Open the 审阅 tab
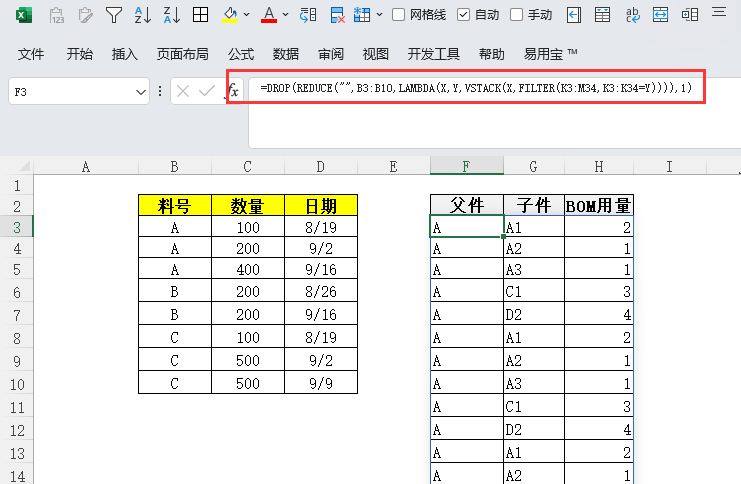This screenshot has height=484, width=741. (x=331, y=54)
